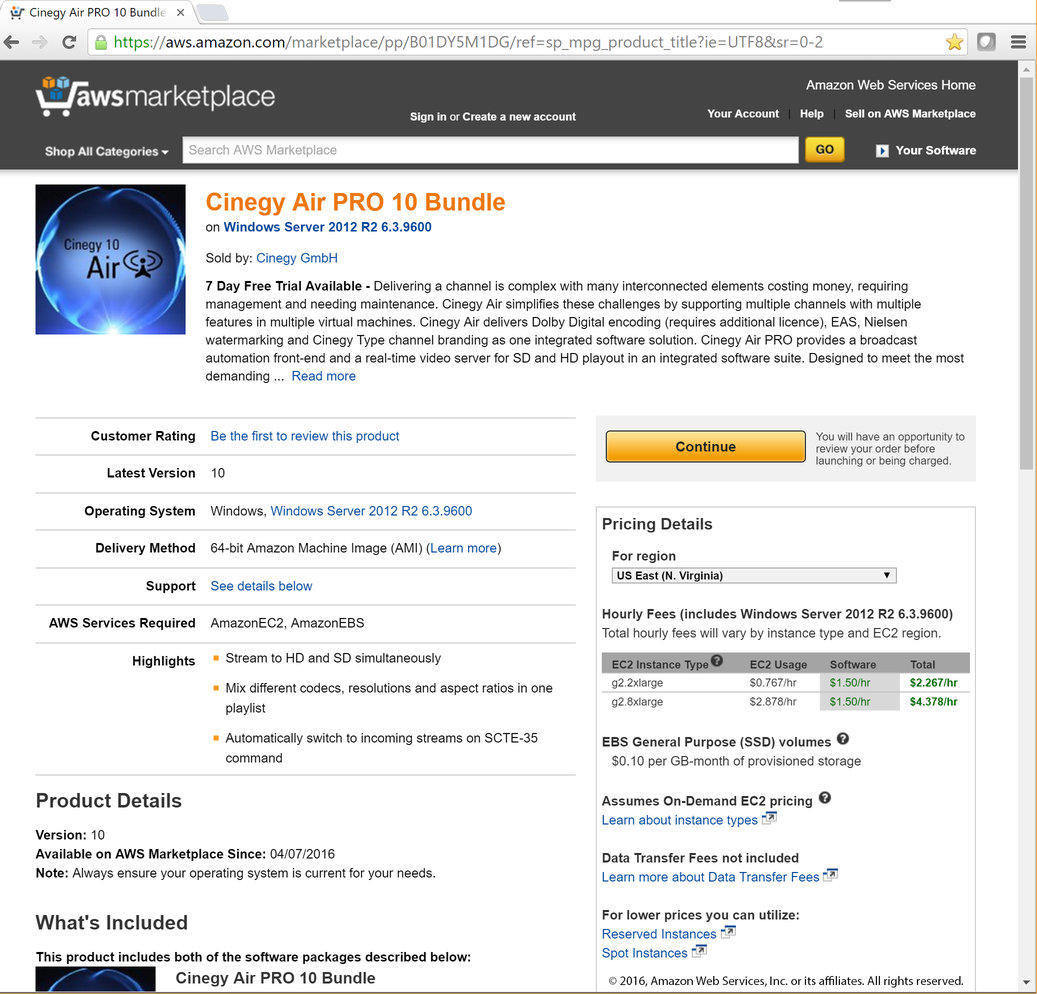The image size is (1037, 994).
Task: Click help icon beside On-Demand EC2 pricing
Action: [x=825, y=798]
